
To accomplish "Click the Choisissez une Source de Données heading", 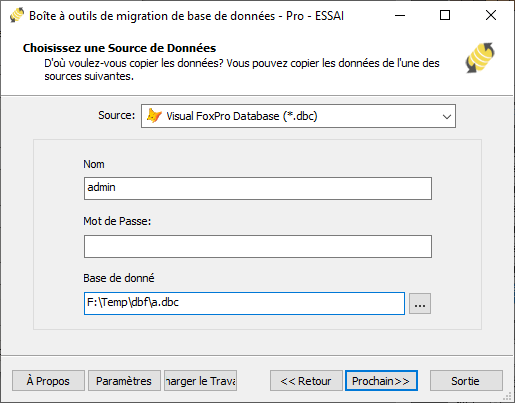I will [119, 48].
